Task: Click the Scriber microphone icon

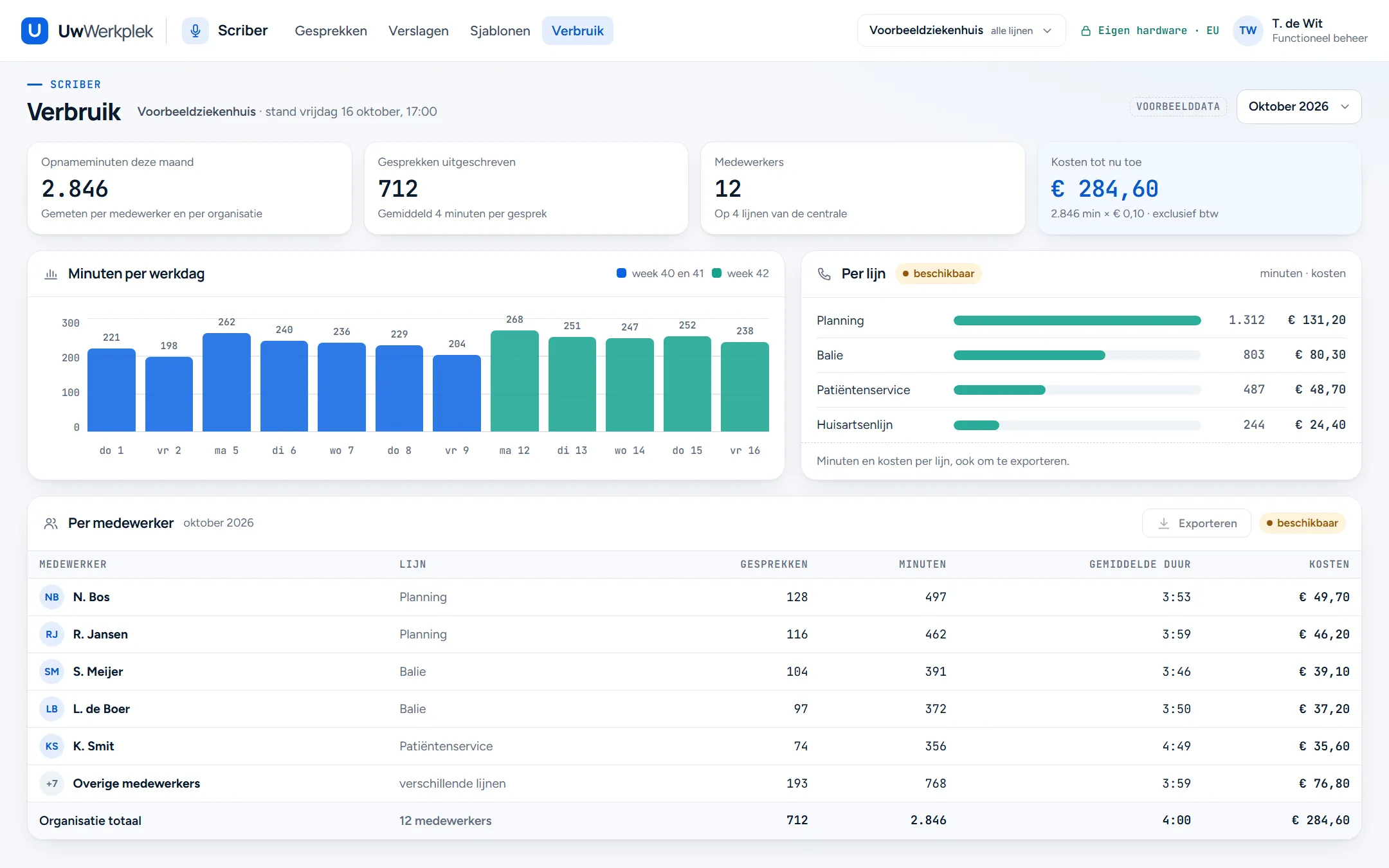Action: tap(195, 31)
